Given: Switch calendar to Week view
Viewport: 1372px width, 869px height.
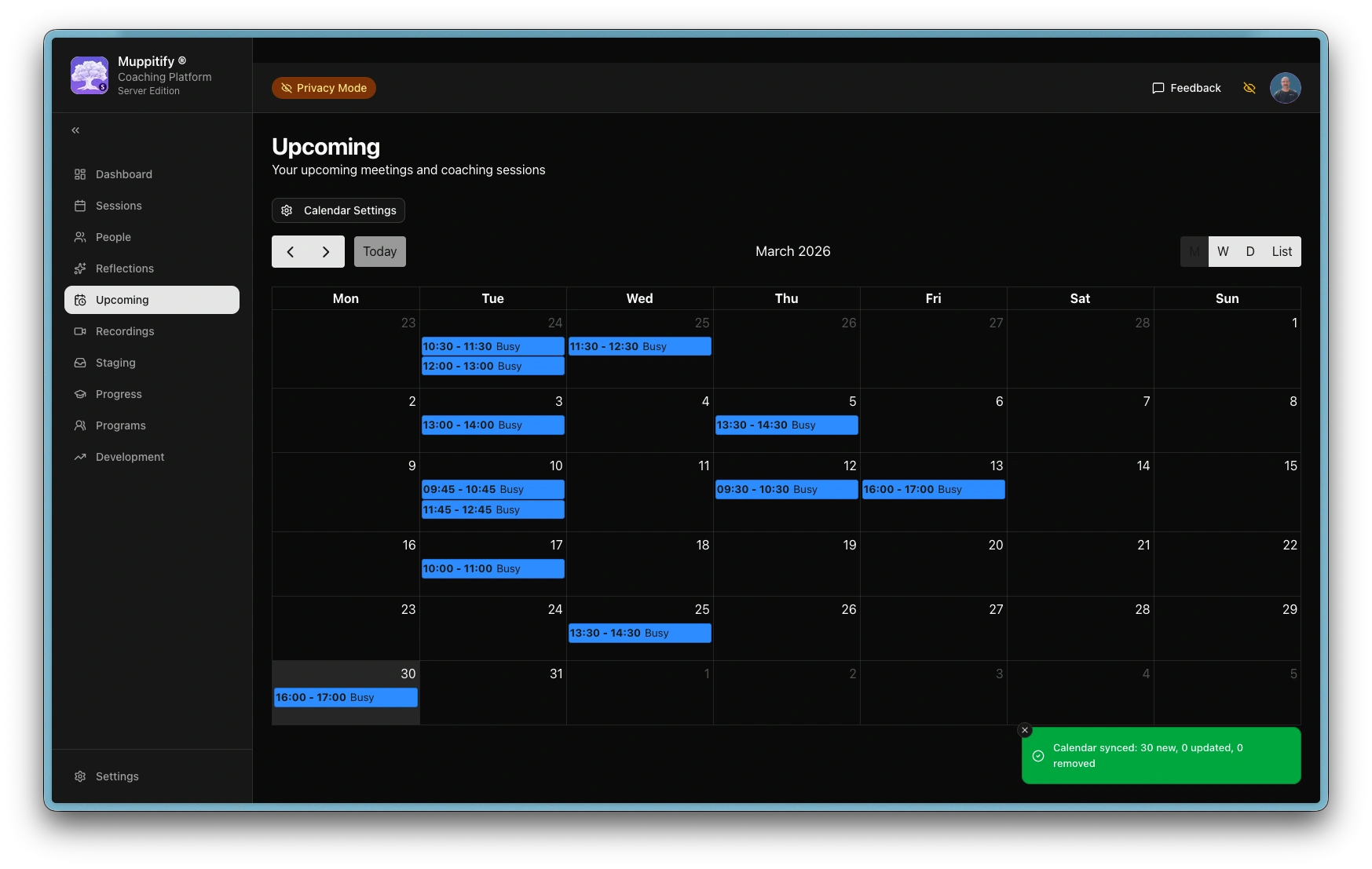Looking at the screenshot, I should (x=1222, y=252).
